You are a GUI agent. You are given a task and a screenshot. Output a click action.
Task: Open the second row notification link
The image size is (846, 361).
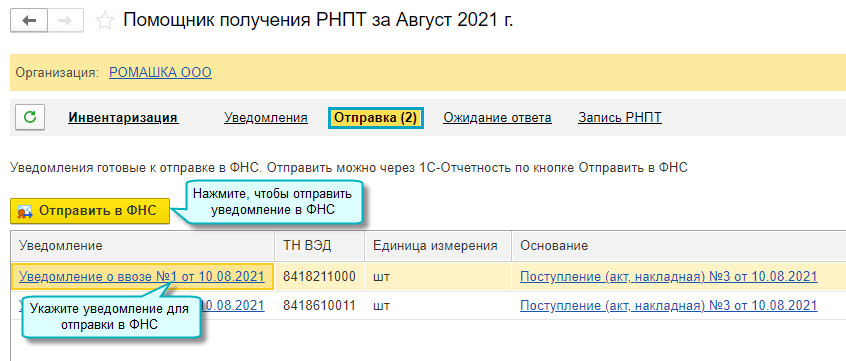232,305
